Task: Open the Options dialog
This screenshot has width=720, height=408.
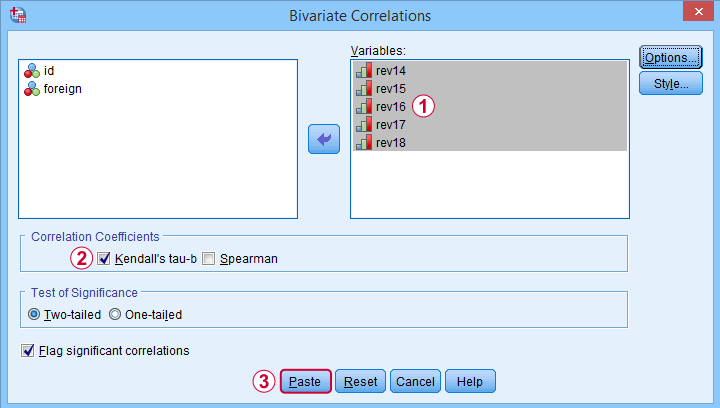Action: [671, 58]
